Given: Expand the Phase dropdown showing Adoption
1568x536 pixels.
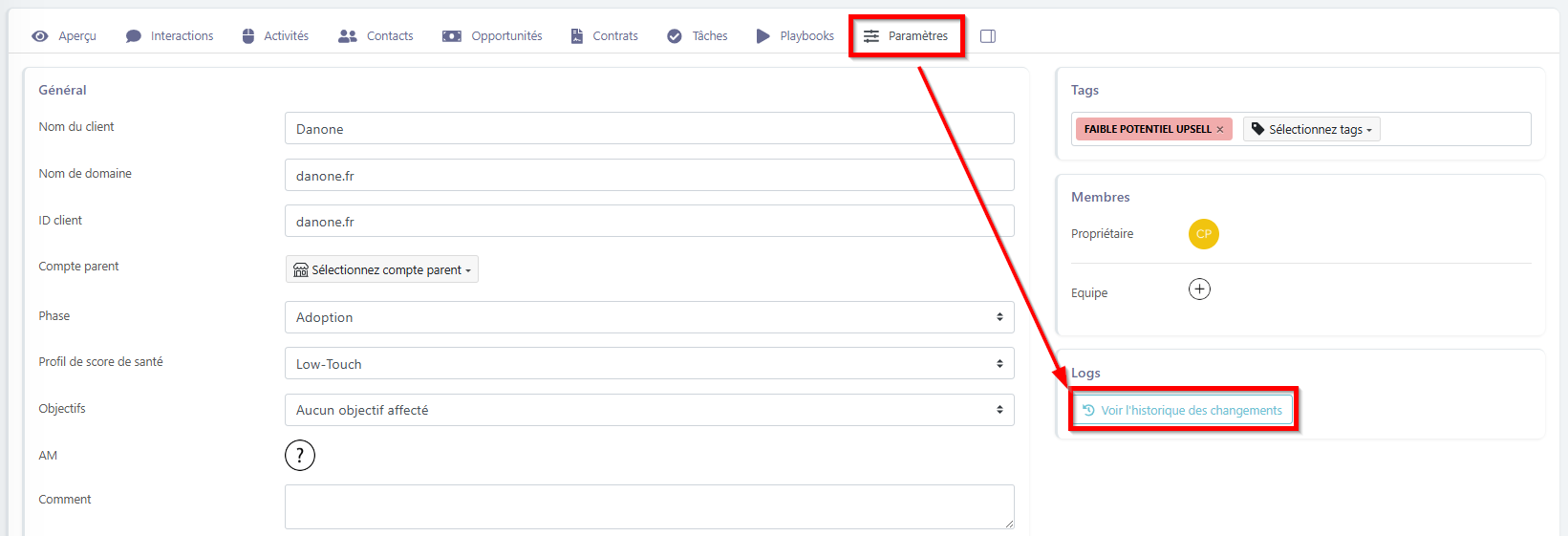Looking at the screenshot, I should 649,317.
